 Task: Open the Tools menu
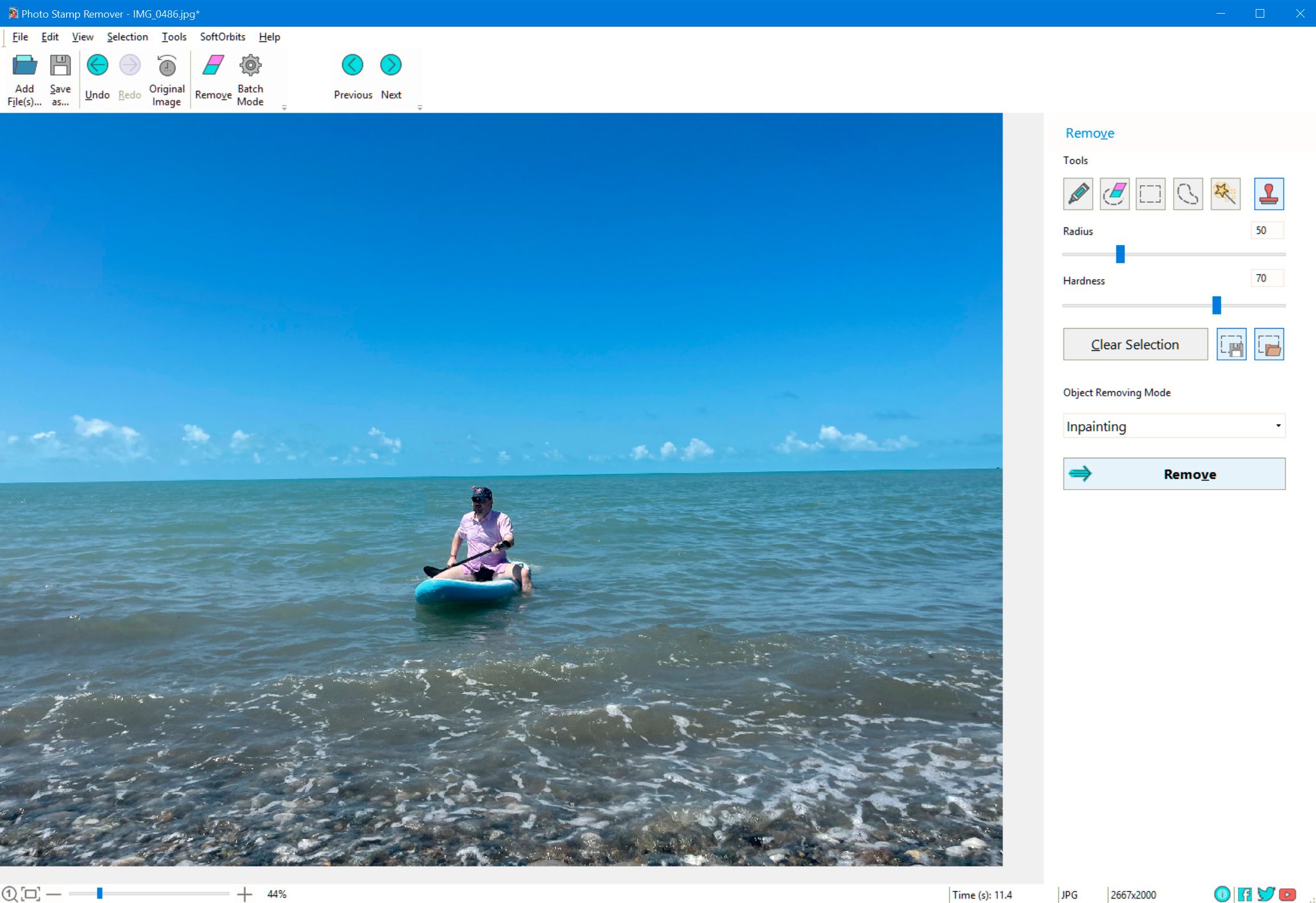(173, 36)
